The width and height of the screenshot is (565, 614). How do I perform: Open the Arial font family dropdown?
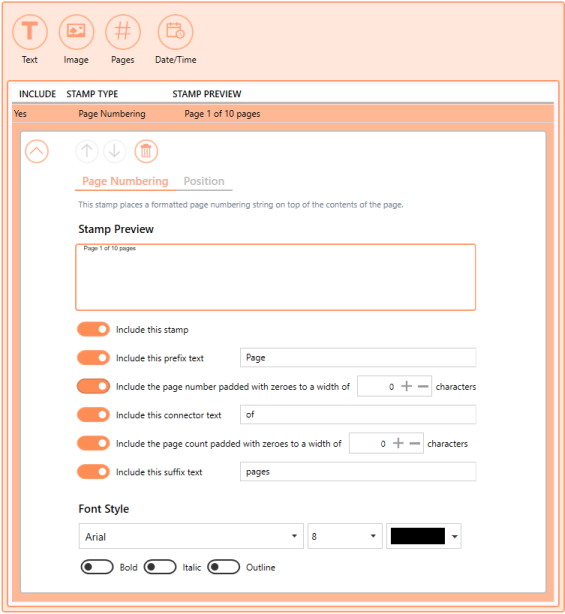coord(191,536)
